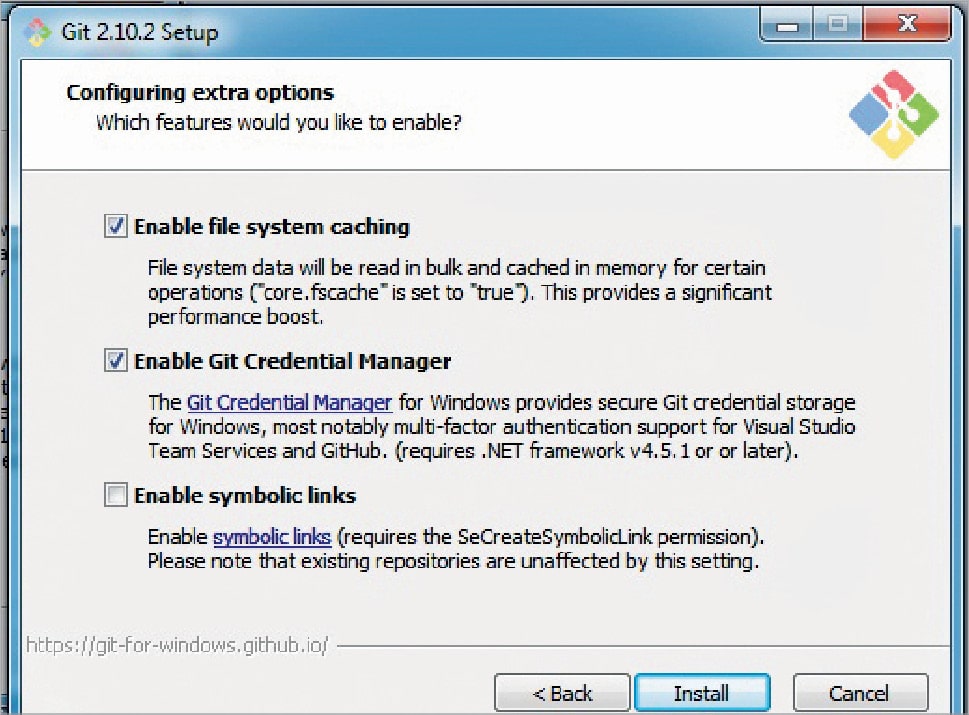Go back with the Back button

click(562, 693)
